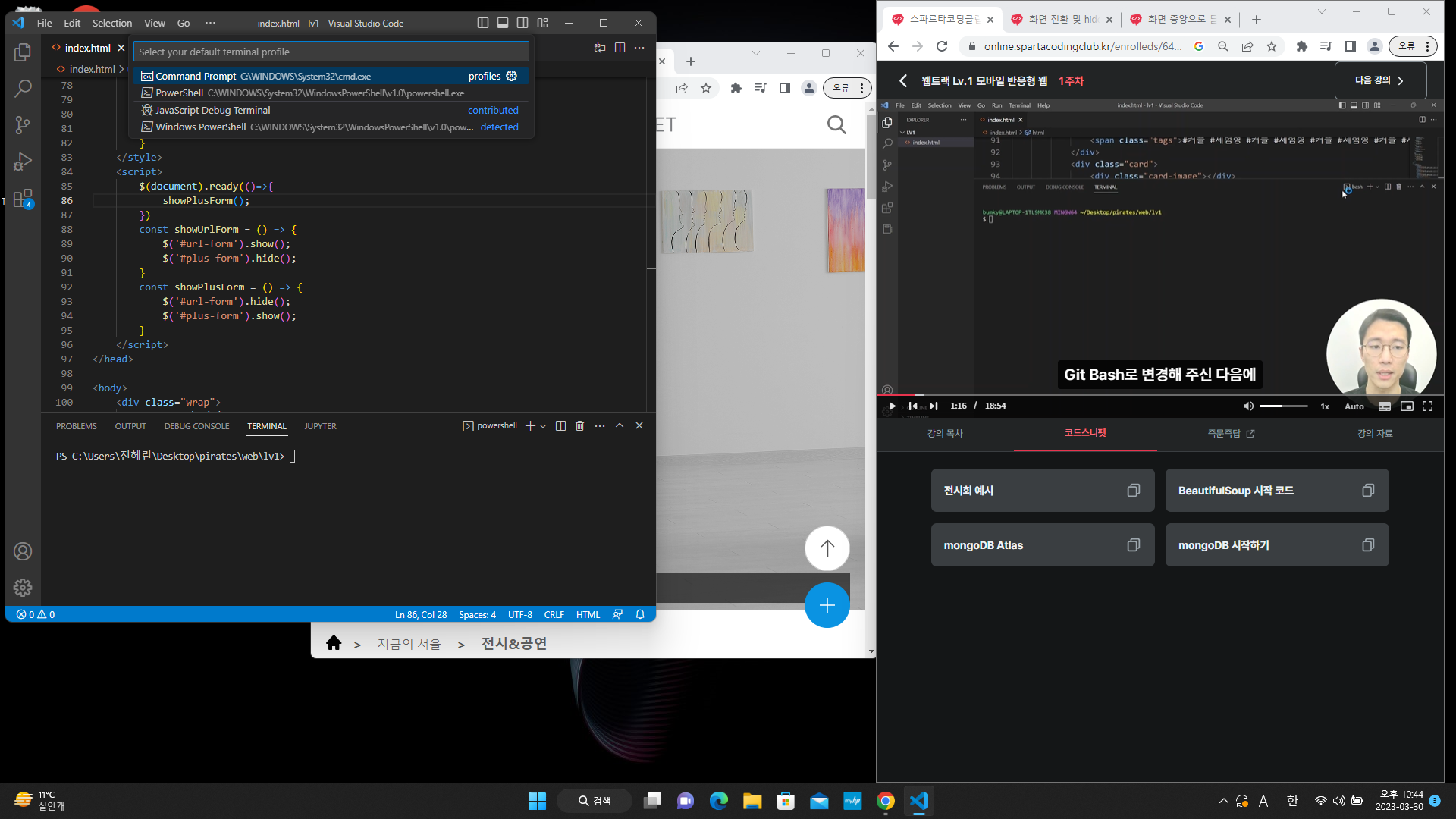Viewport: 1456px width, 819px height.
Task: Customize layout icon in VS Code title bar
Action: [543, 23]
